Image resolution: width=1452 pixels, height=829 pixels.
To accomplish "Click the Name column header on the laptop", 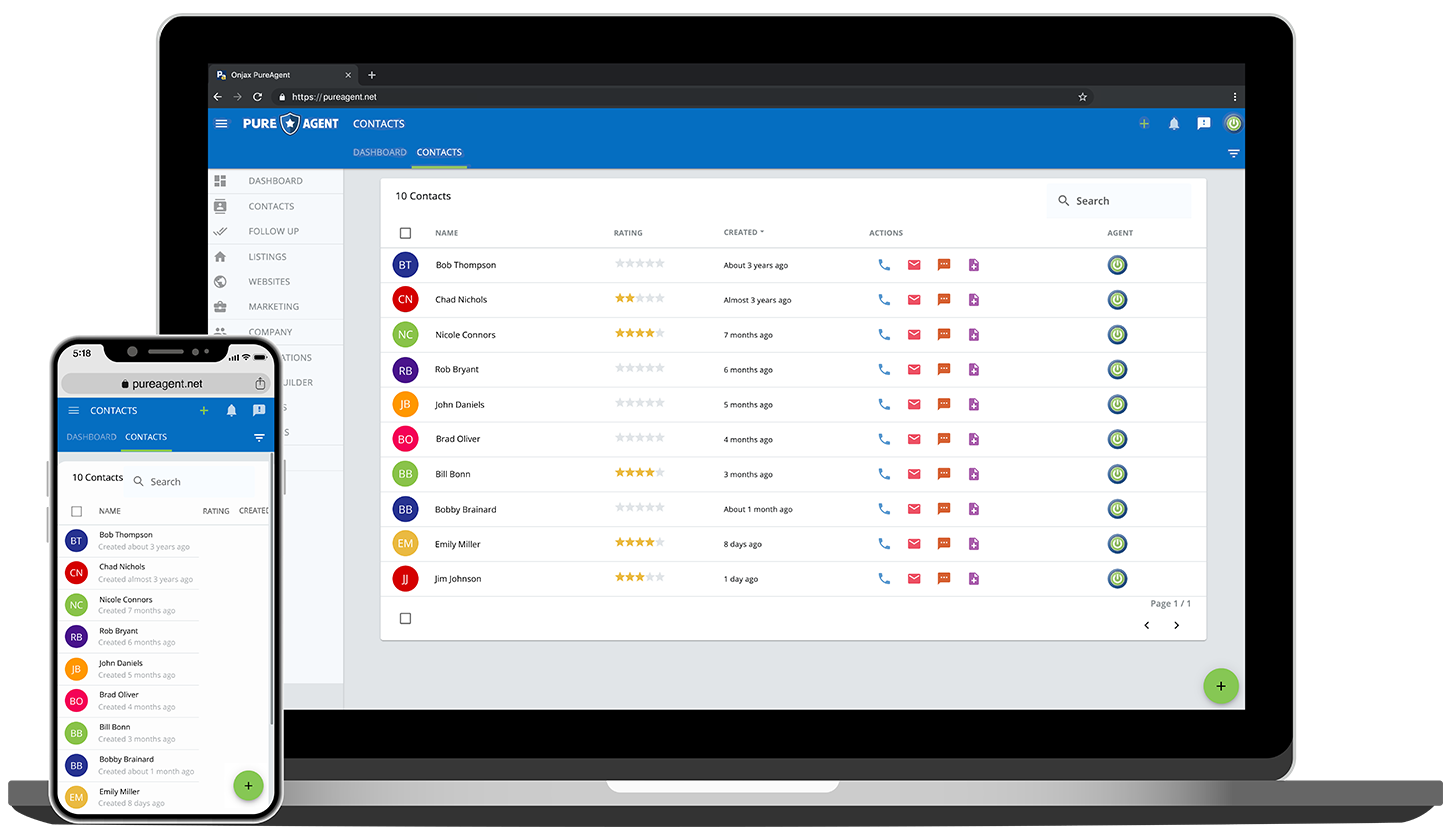I will [446, 233].
